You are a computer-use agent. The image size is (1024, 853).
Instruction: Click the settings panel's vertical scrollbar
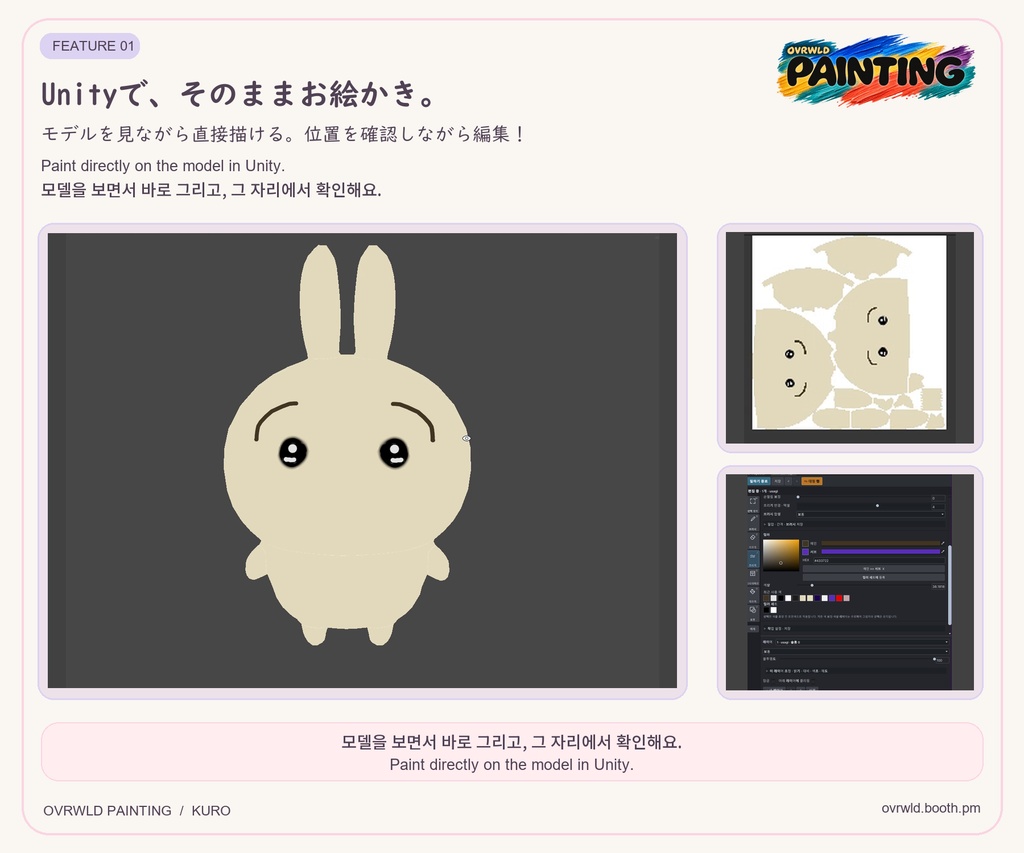[x=949, y=585]
